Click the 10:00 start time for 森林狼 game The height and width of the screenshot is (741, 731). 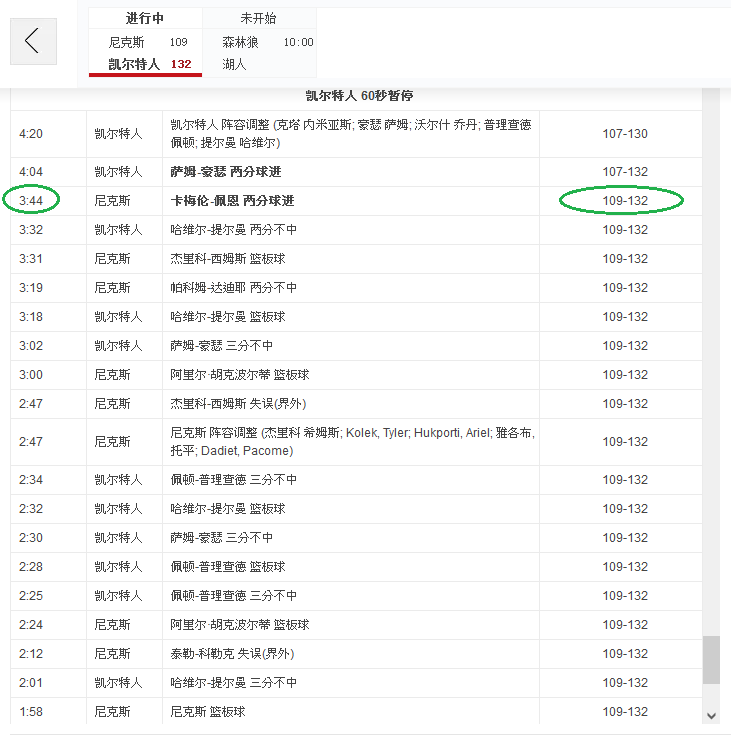click(298, 43)
